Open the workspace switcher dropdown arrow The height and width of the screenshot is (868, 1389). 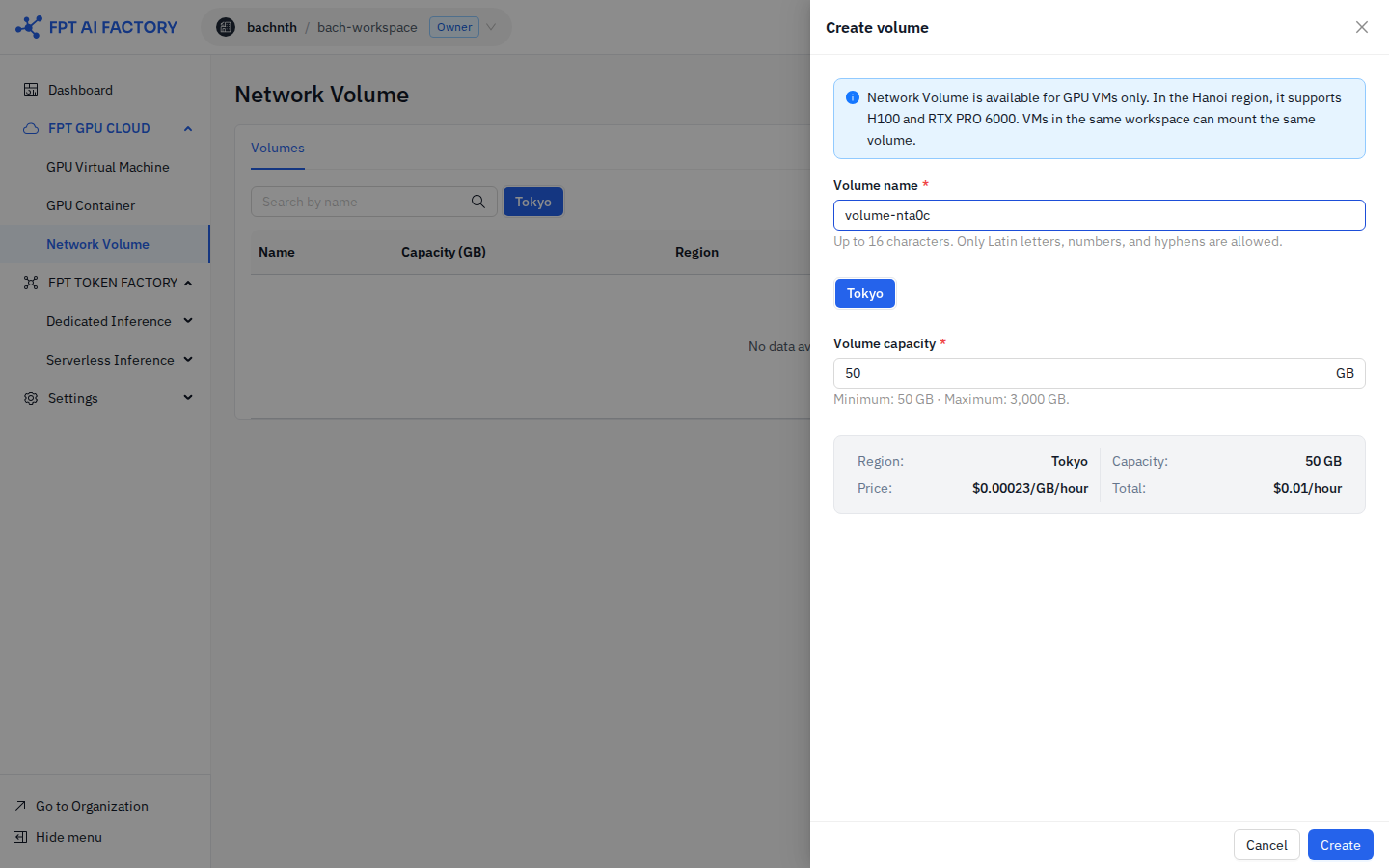491,27
